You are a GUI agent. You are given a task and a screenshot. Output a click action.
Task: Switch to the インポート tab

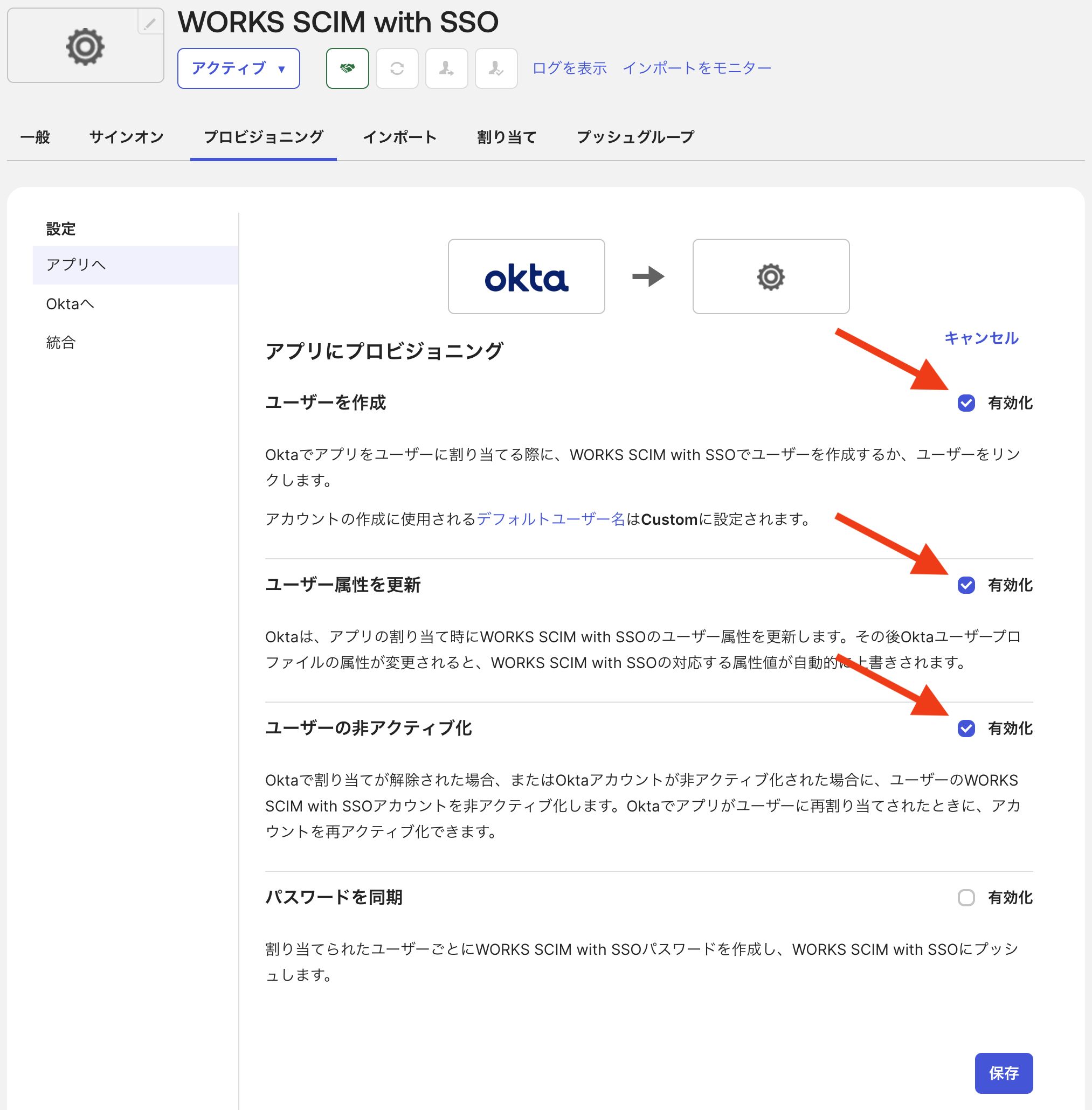pos(400,137)
